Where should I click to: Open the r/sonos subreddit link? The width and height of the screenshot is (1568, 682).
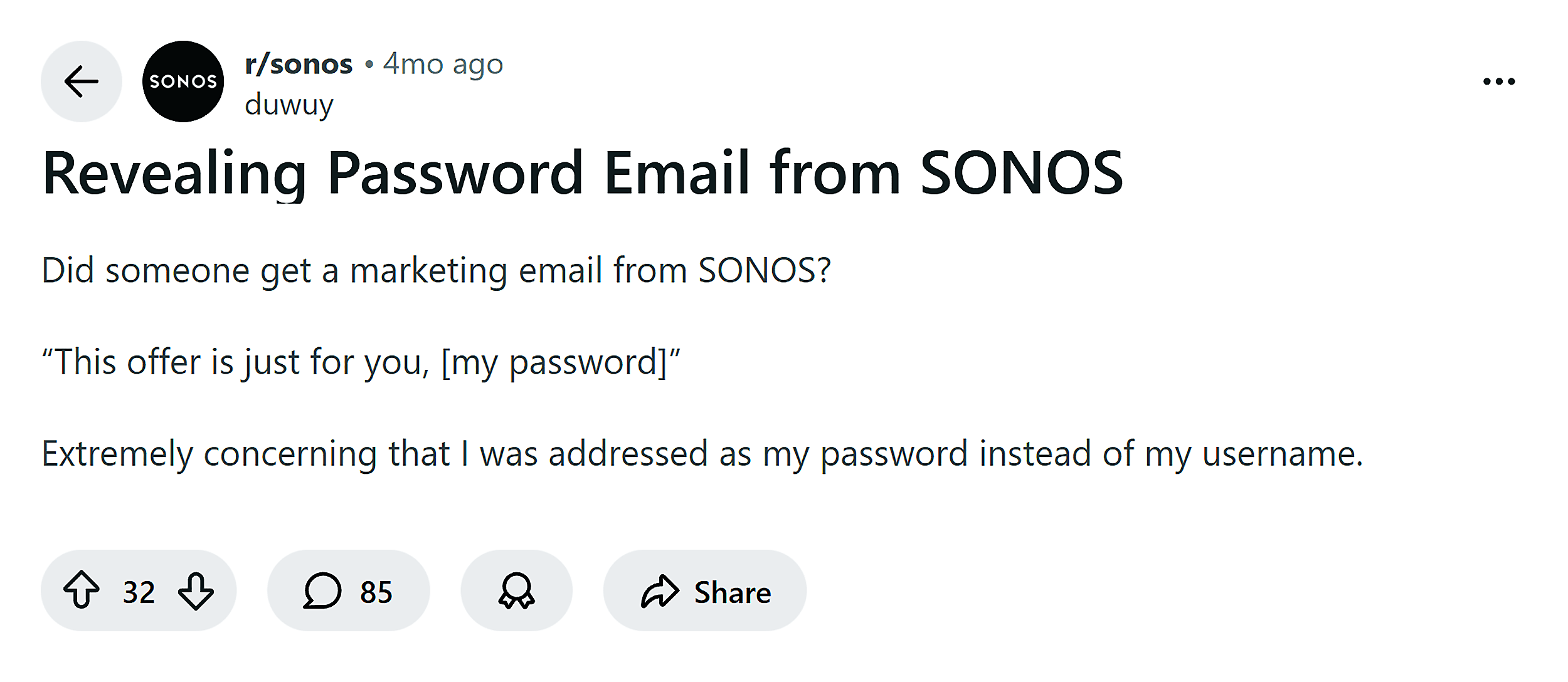click(297, 63)
